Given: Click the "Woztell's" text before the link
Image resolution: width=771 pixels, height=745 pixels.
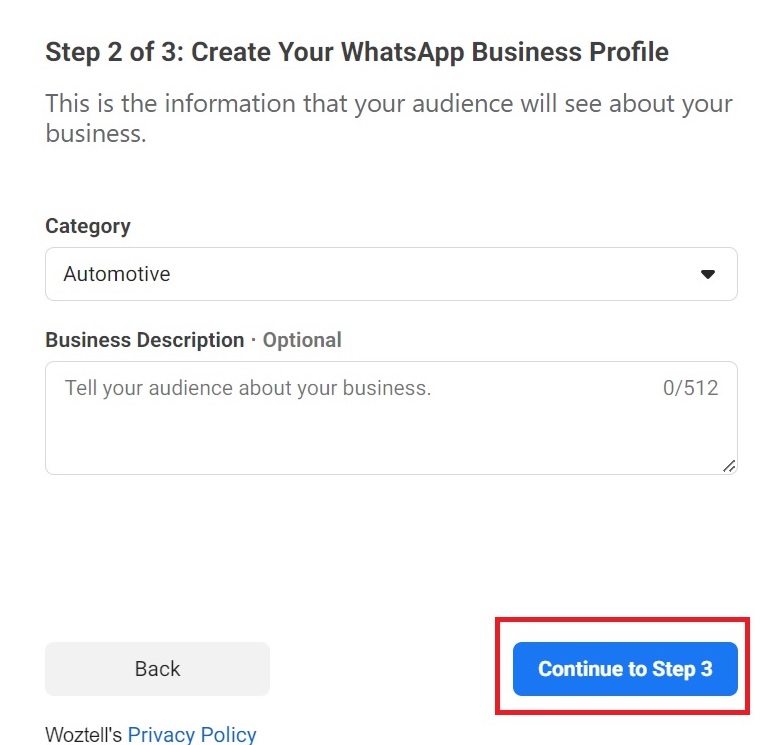Looking at the screenshot, I should (84, 735).
